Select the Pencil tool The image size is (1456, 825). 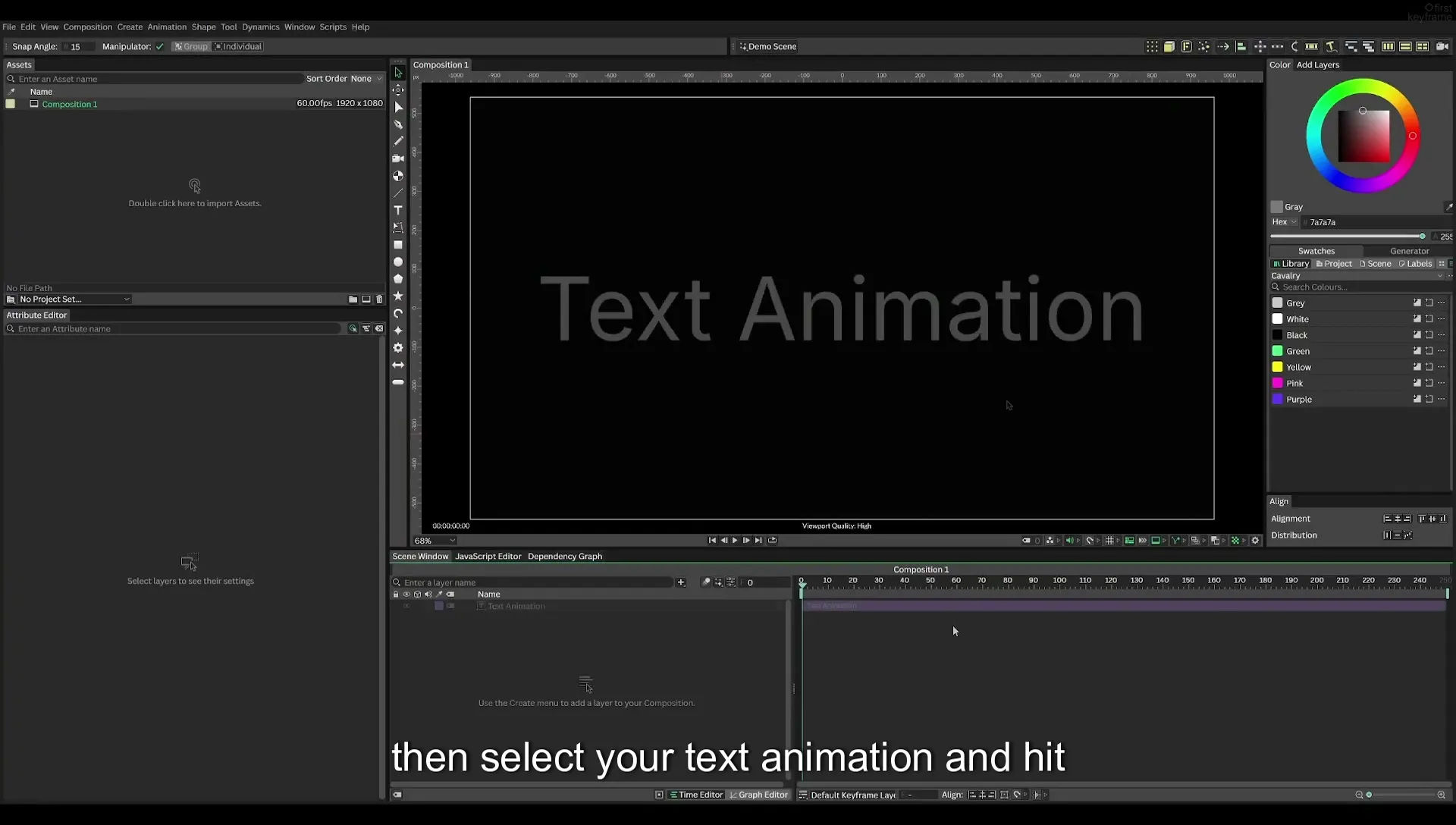point(398,141)
